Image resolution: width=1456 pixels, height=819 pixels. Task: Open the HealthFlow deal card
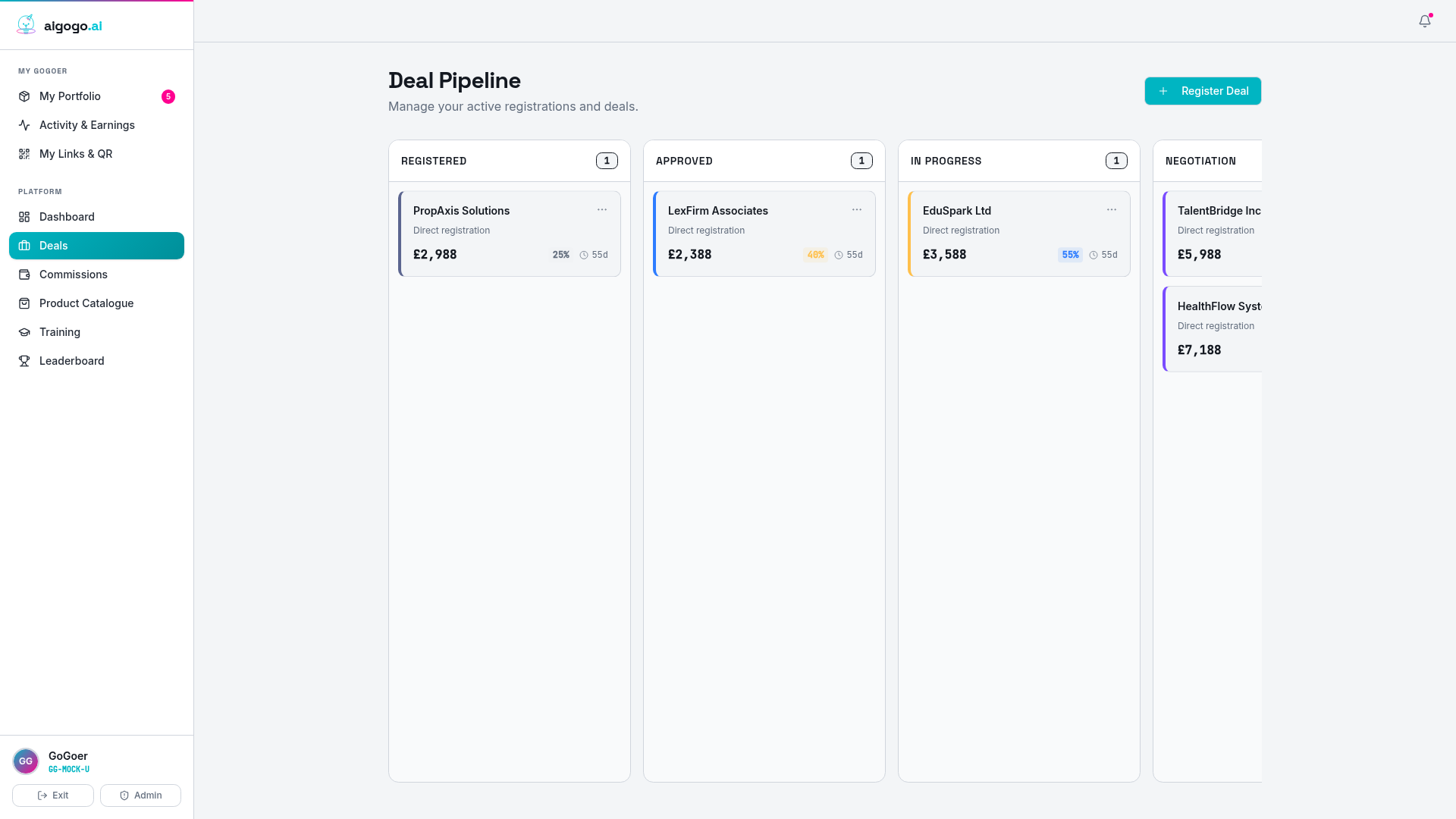[x=1213, y=329]
